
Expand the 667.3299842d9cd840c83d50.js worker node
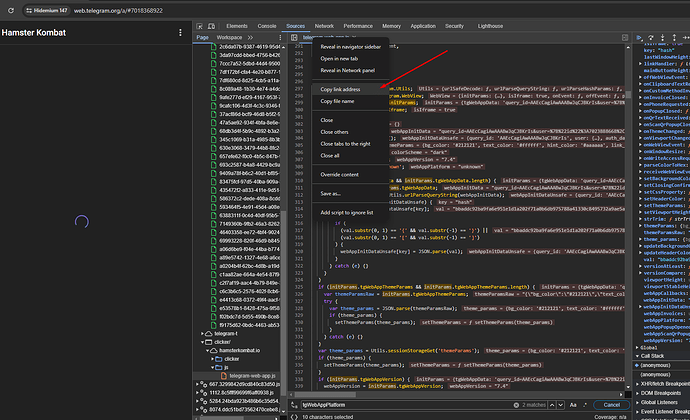coord(197,384)
